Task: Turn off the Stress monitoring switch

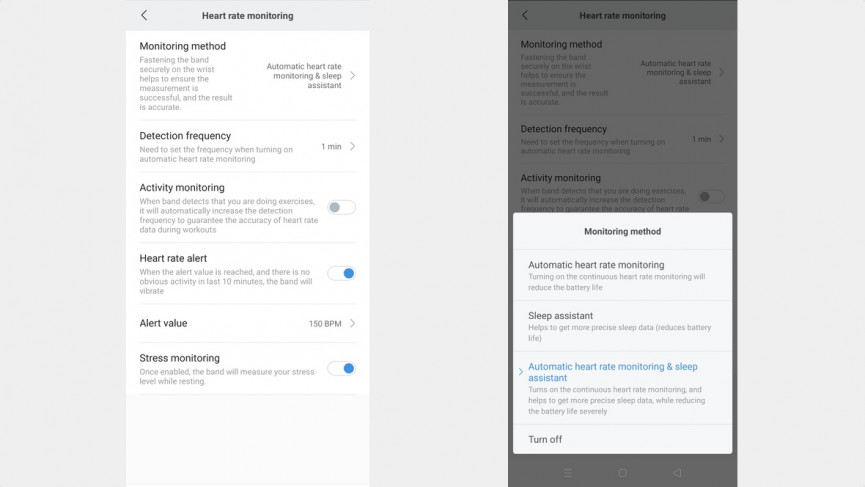Action: (341, 368)
